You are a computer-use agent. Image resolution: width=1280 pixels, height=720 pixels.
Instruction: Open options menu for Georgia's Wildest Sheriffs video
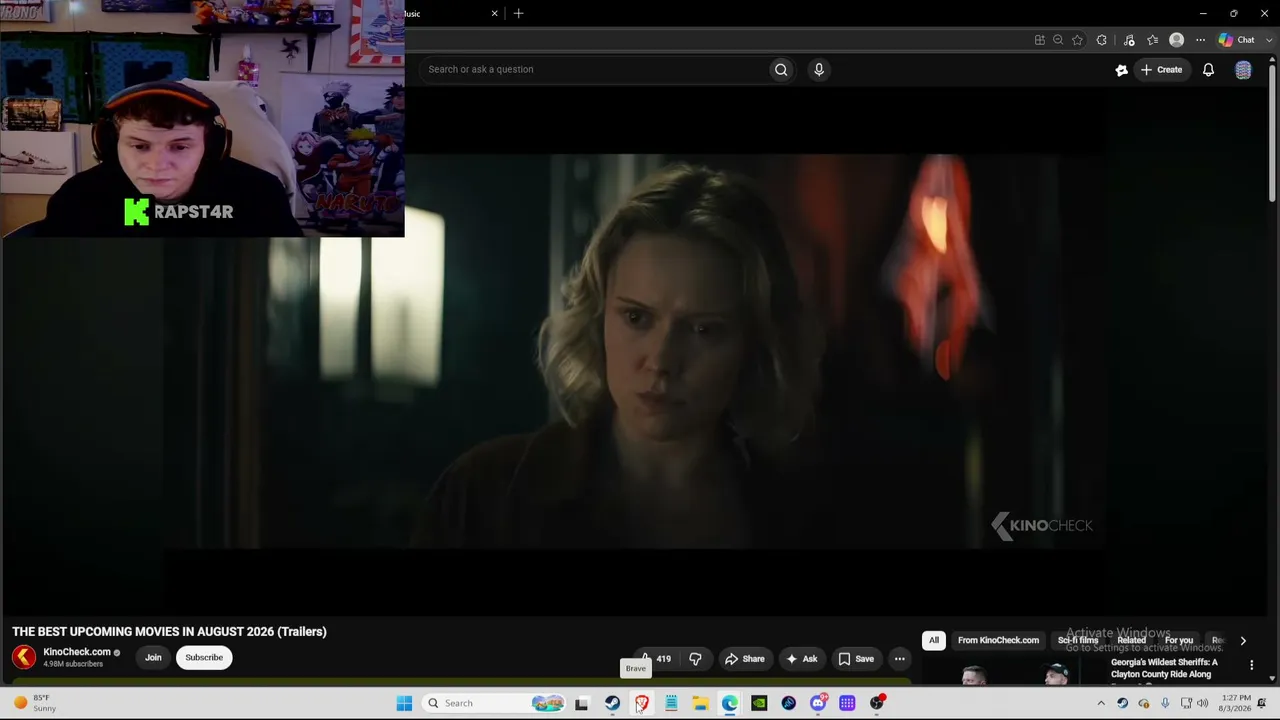point(1251,665)
